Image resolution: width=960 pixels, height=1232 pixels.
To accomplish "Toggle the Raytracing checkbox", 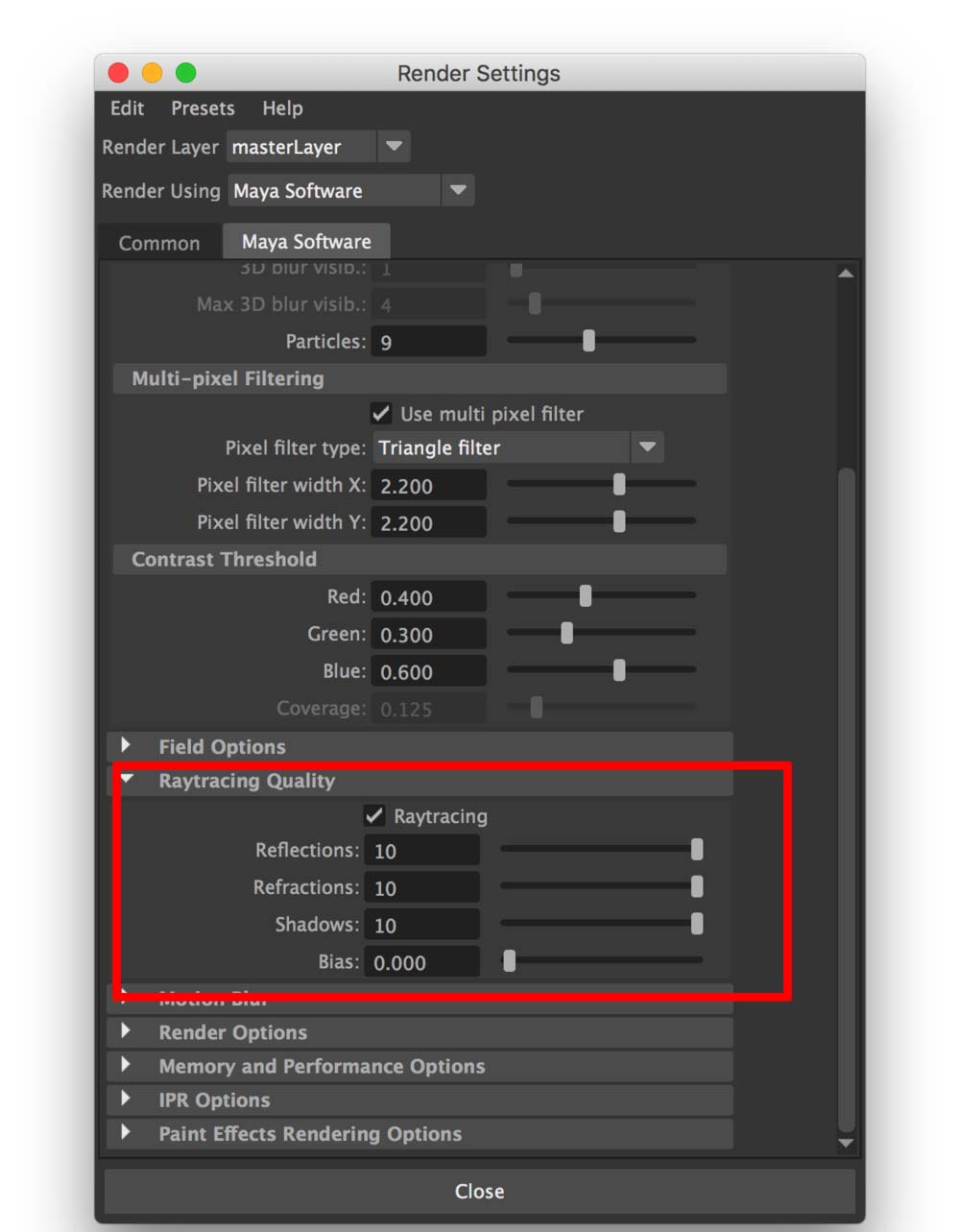I will [x=374, y=815].
